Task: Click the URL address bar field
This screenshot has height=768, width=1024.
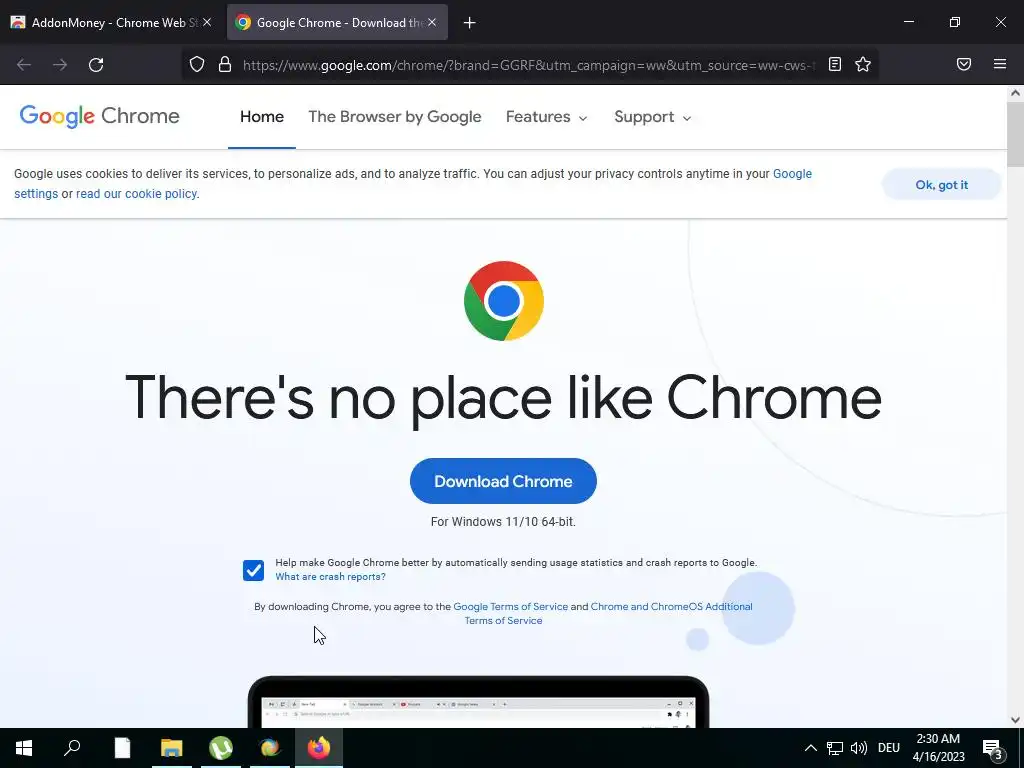Action: (529, 65)
